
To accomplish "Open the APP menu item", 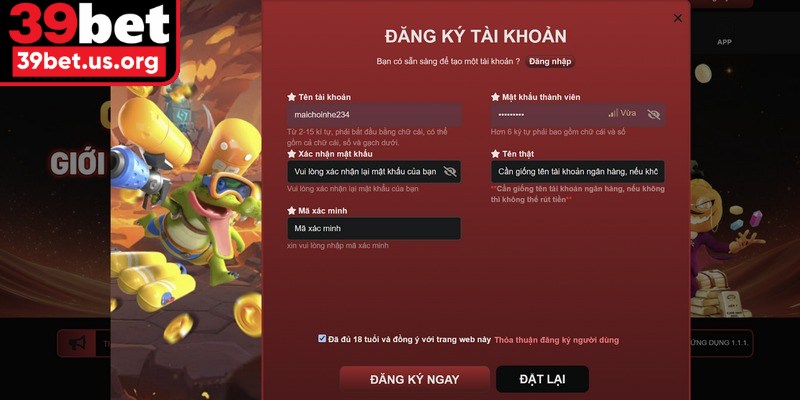I will pos(724,42).
